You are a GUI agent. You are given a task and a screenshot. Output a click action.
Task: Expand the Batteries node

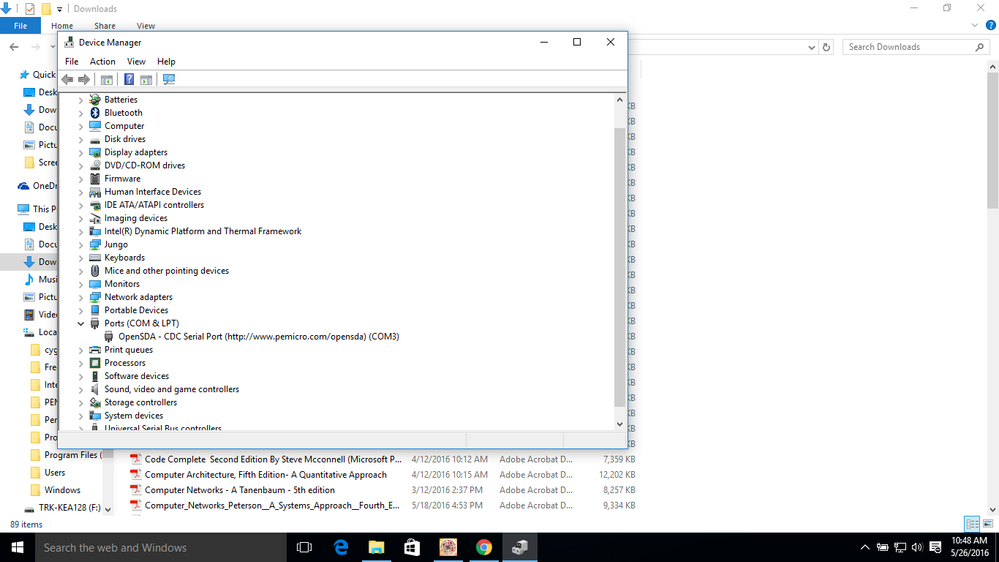tap(81, 100)
